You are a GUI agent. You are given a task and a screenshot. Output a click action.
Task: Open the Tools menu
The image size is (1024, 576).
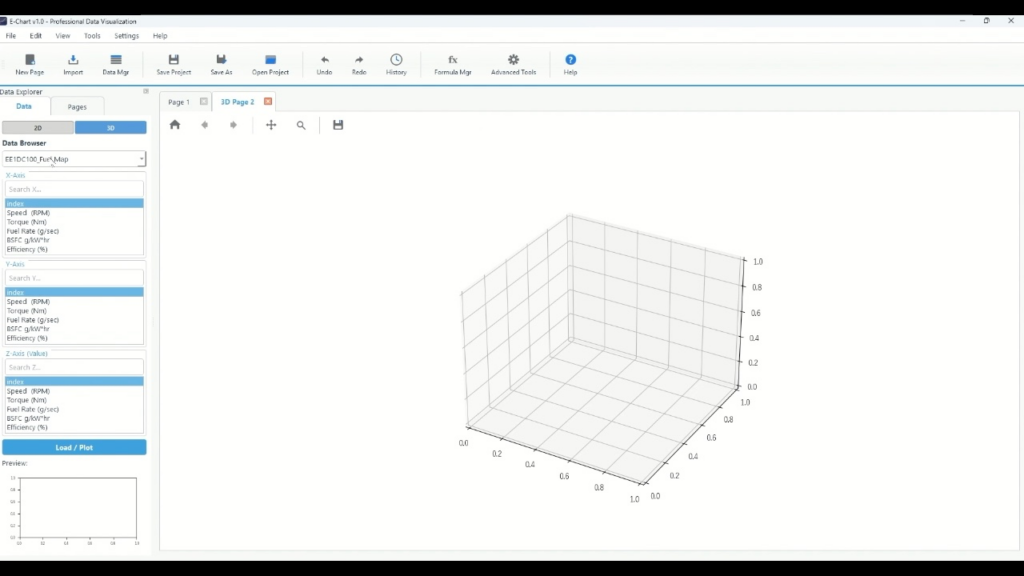tap(92, 36)
